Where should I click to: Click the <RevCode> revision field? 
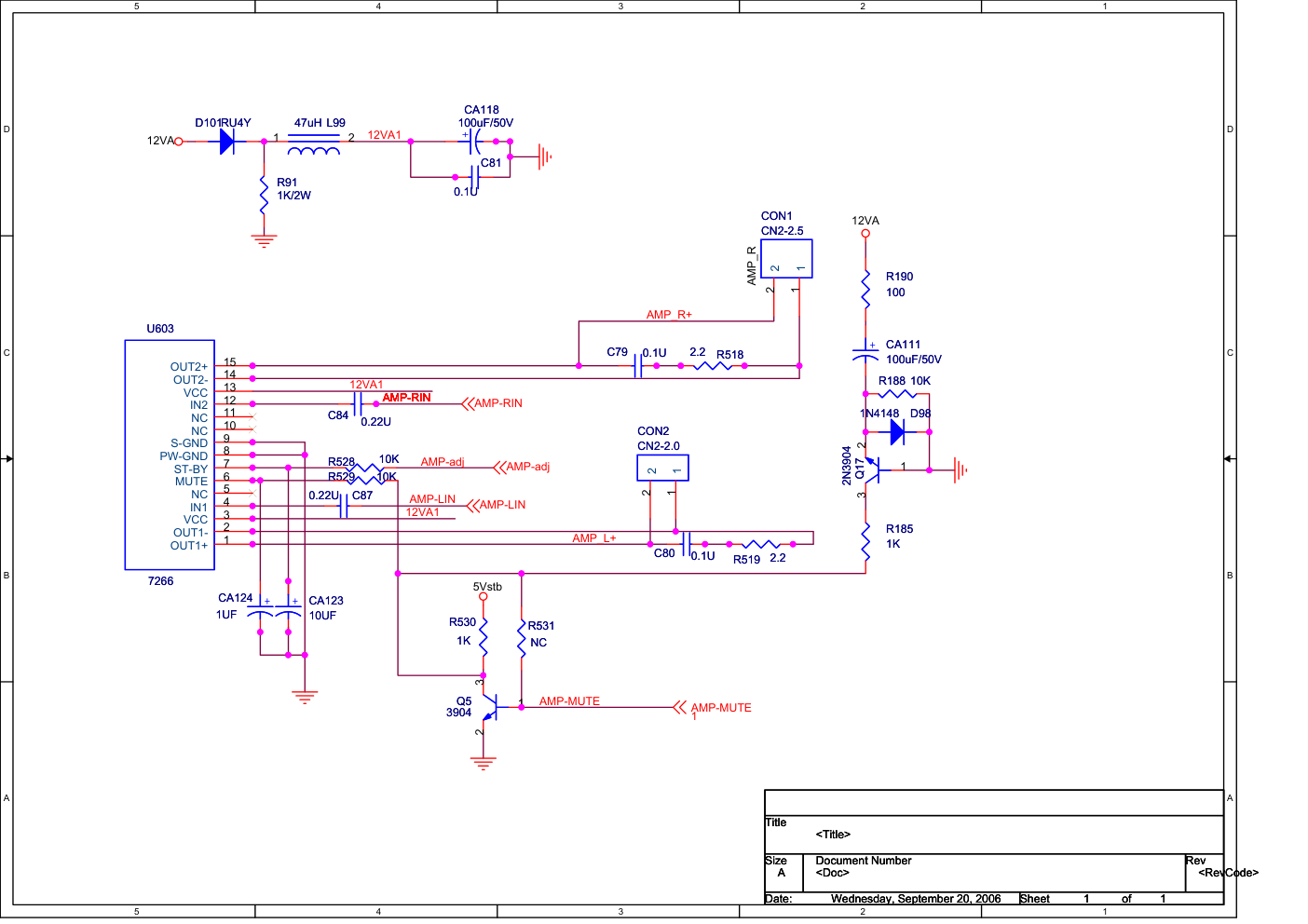(x=1228, y=873)
